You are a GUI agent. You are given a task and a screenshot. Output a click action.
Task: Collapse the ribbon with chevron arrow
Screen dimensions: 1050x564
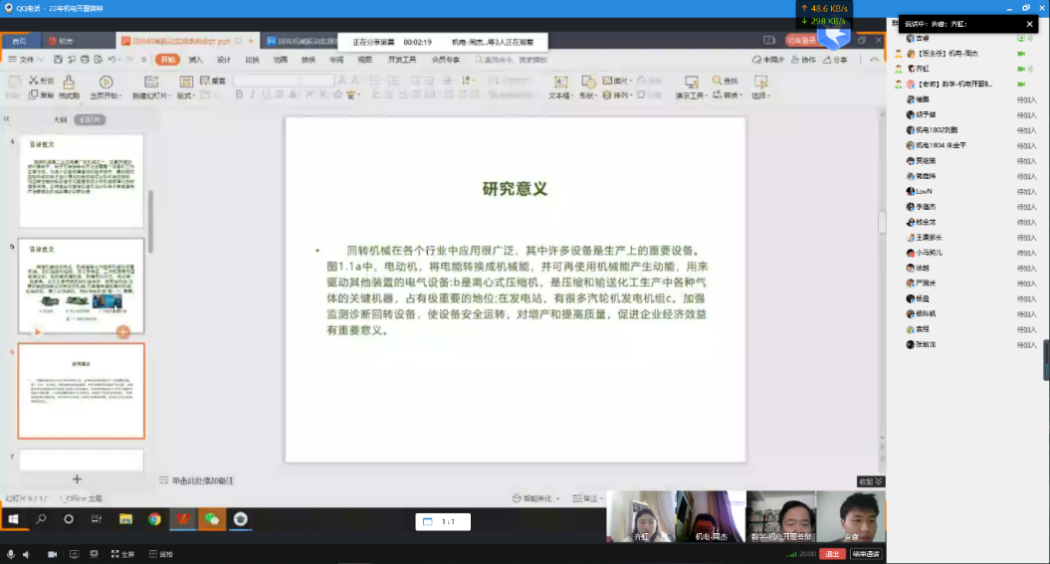pos(875,60)
